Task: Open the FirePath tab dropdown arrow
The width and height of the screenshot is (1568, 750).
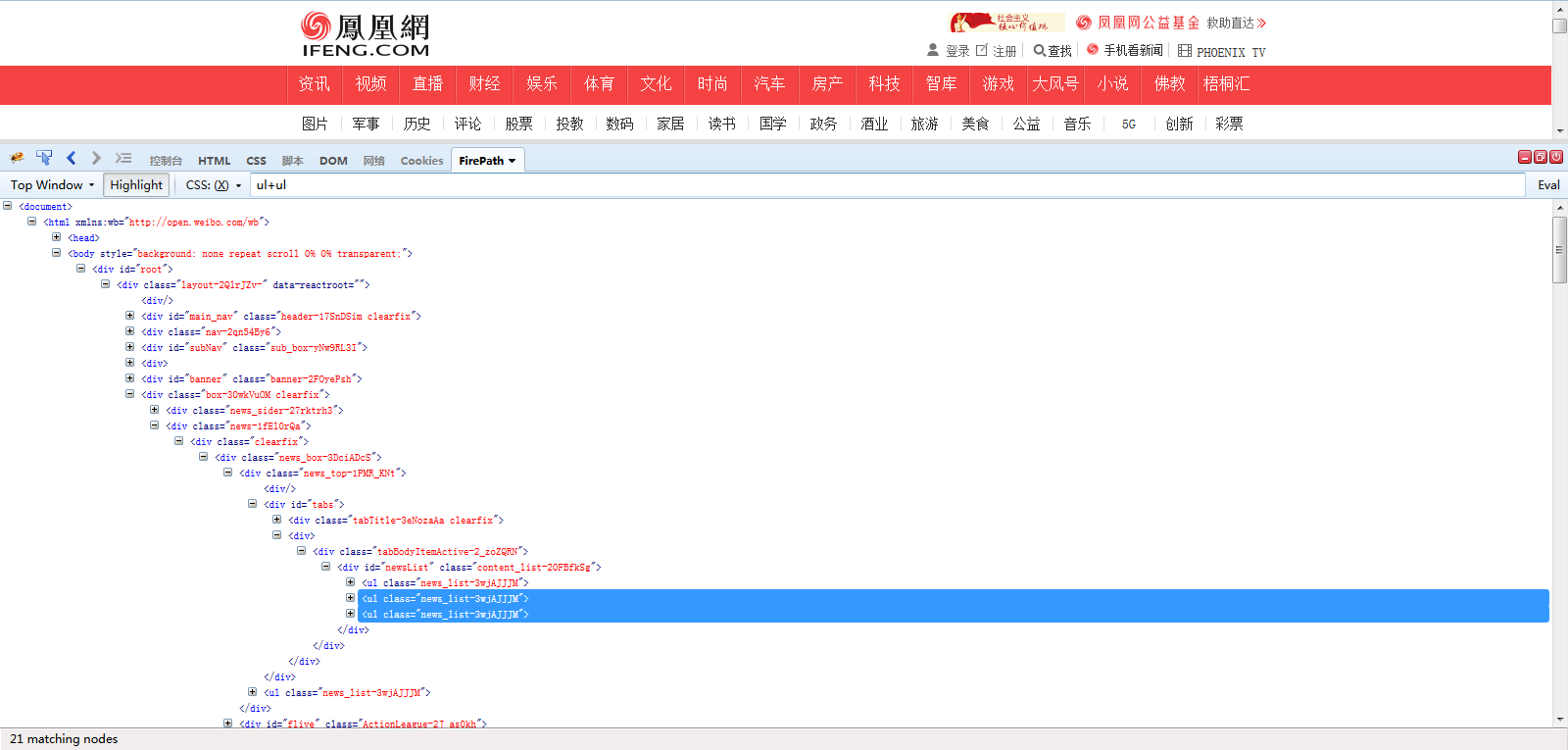Action: pyautogui.click(x=512, y=161)
